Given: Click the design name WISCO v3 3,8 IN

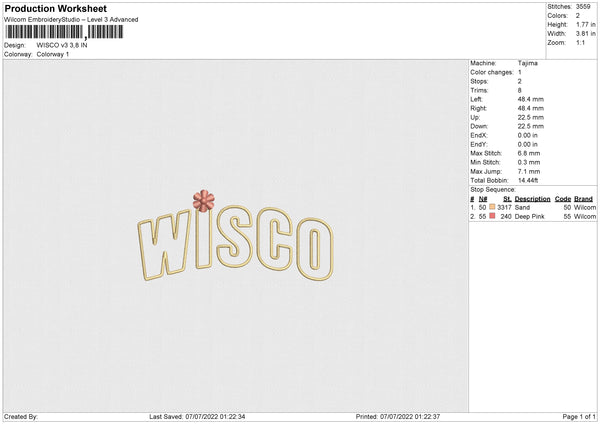Looking at the screenshot, I should [62, 45].
